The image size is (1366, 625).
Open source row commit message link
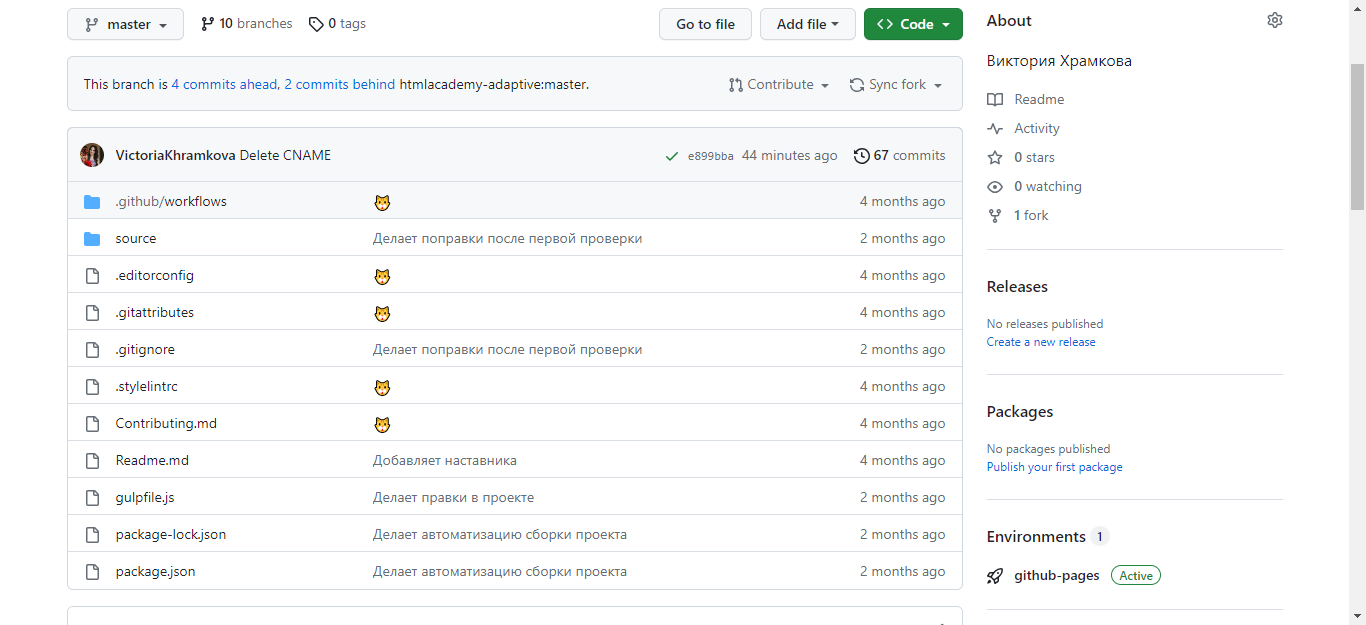(507, 238)
